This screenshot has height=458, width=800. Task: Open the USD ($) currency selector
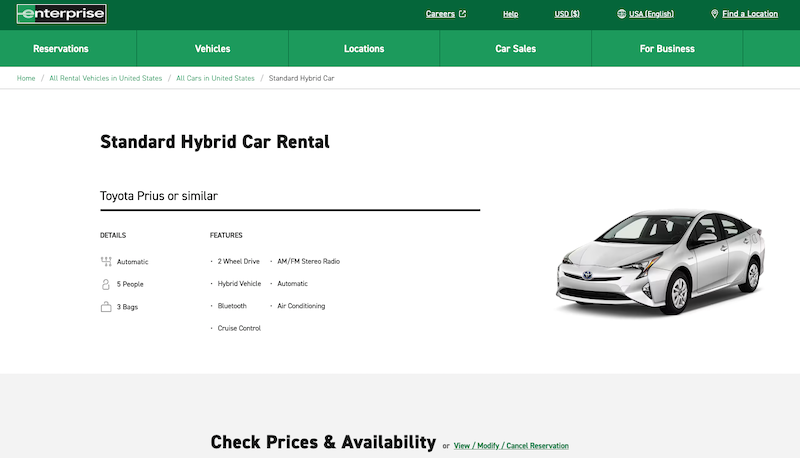pos(567,14)
